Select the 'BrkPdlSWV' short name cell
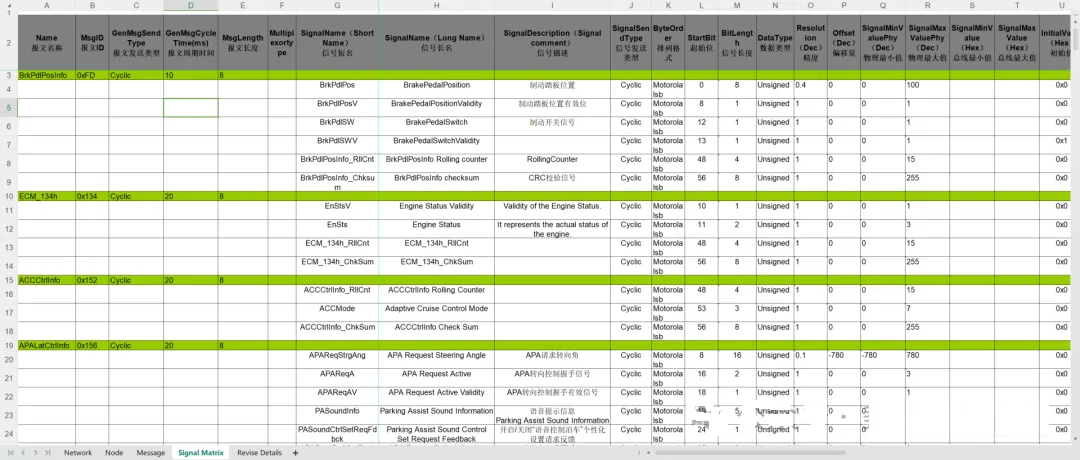Viewport: 1080px width, 460px height. click(x=338, y=145)
